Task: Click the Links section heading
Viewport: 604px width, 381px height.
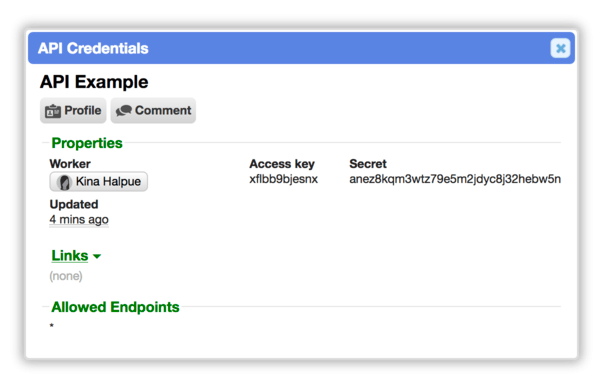Action: click(x=70, y=255)
